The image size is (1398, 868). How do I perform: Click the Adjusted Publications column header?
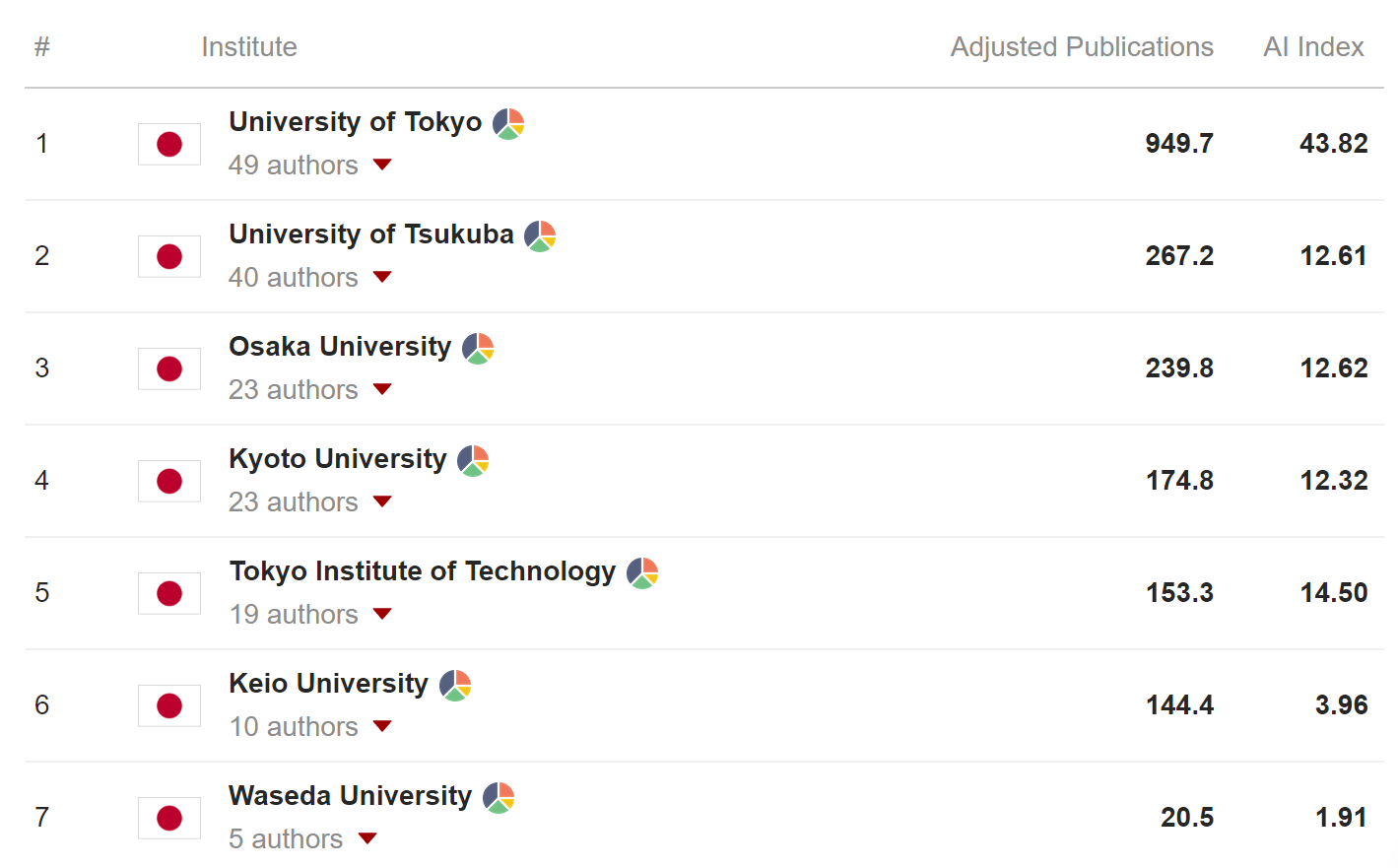point(1081,47)
